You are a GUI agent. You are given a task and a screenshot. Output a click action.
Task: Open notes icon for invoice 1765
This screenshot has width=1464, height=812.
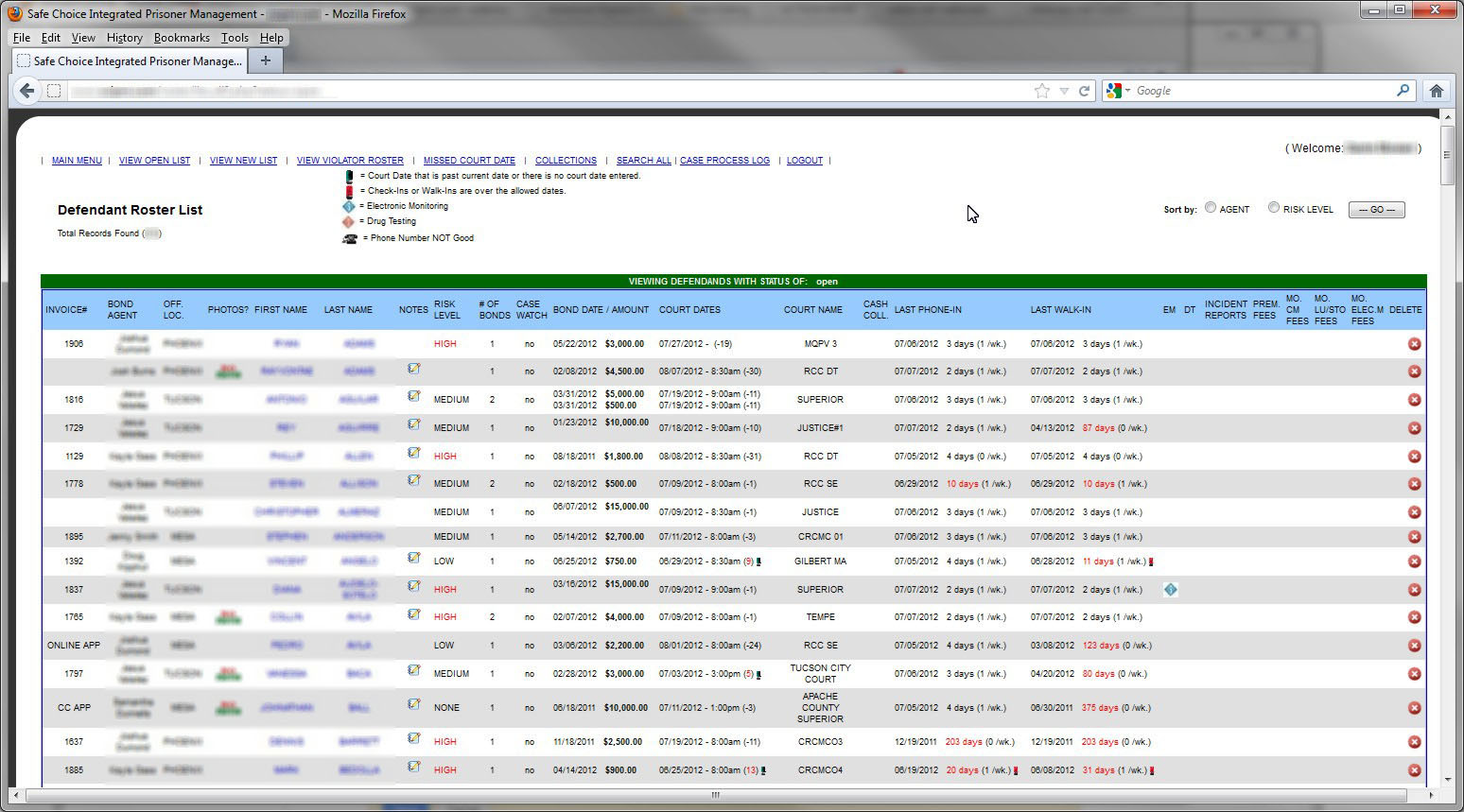tap(413, 614)
